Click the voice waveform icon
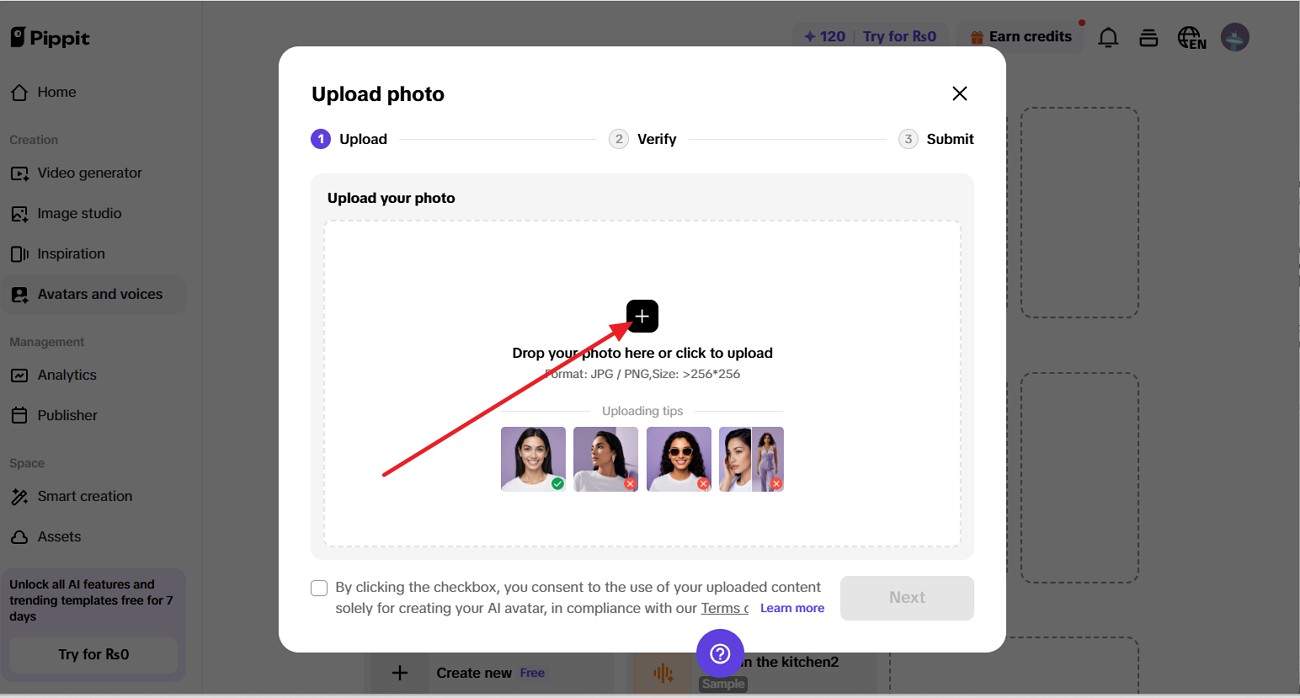1300x698 pixels. tap(663, 674)
